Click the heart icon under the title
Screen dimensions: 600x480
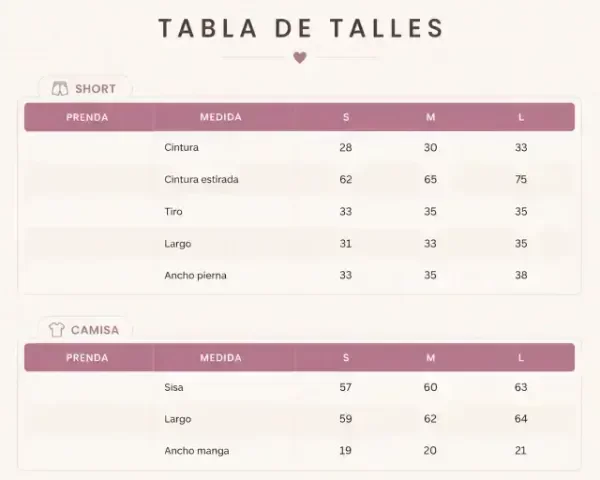tap(300, 57)
